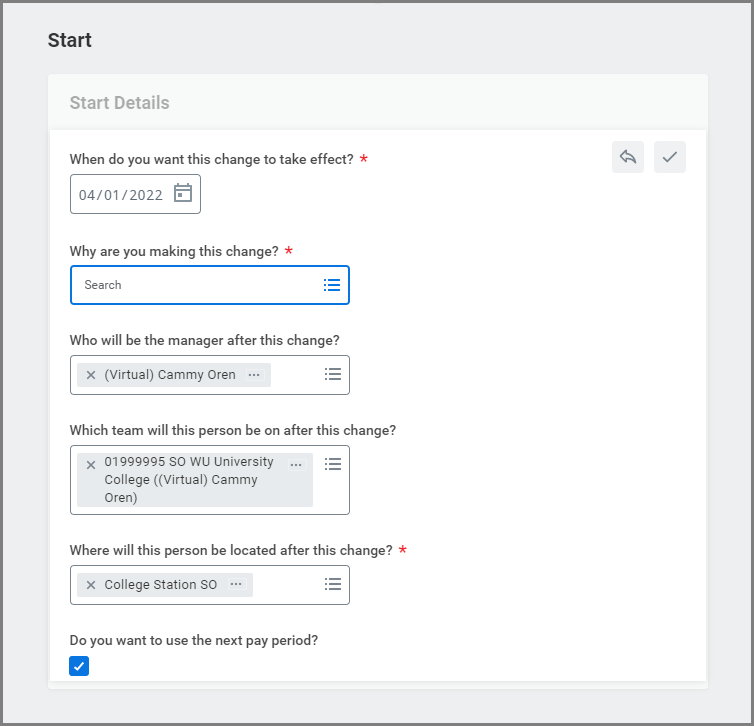Click the undo arrow icon
Image resolution: width=754 pixels, height=726 pixels.
[628, 157]
